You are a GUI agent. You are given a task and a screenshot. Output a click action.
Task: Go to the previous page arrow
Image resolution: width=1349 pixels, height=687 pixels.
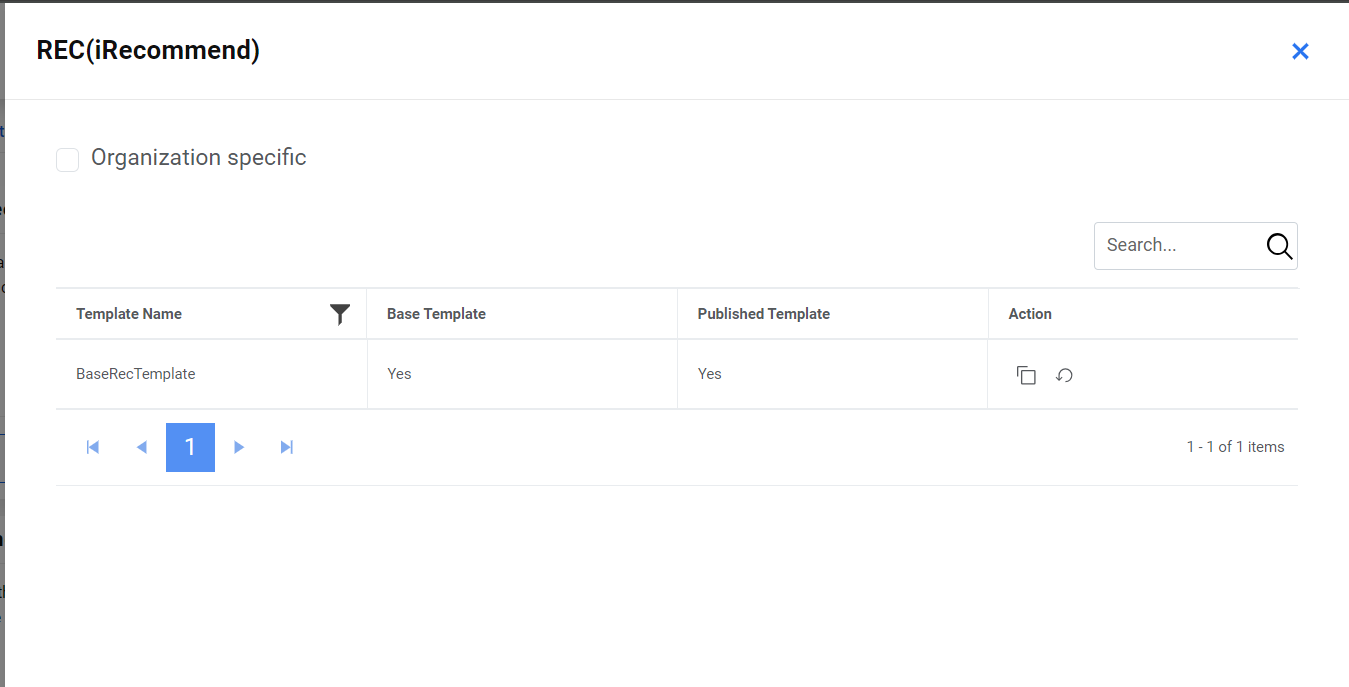pyautogui.click(x=141, y=447)
